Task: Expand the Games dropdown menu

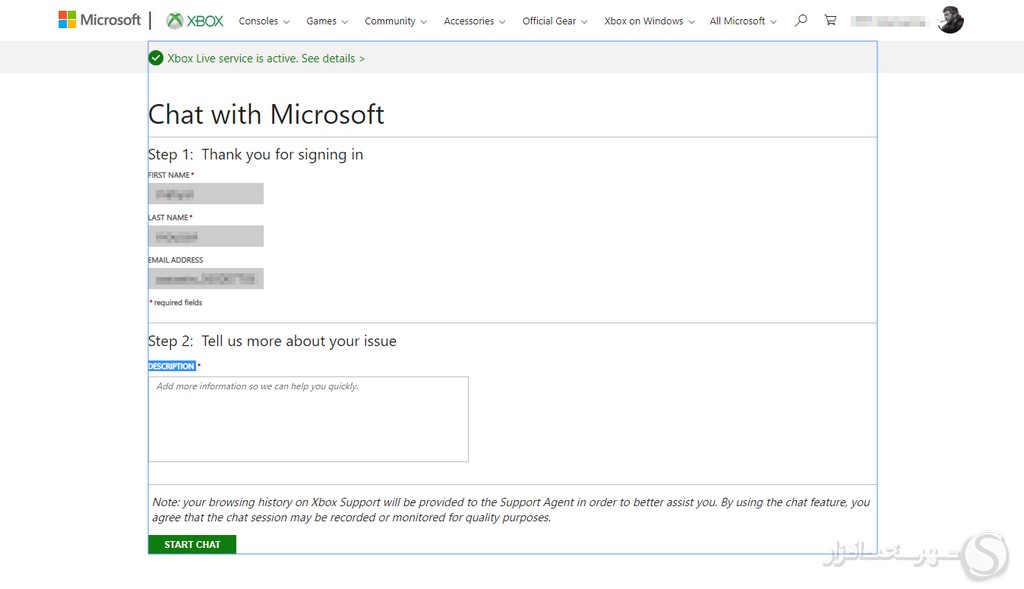Action: click(327, 21)
